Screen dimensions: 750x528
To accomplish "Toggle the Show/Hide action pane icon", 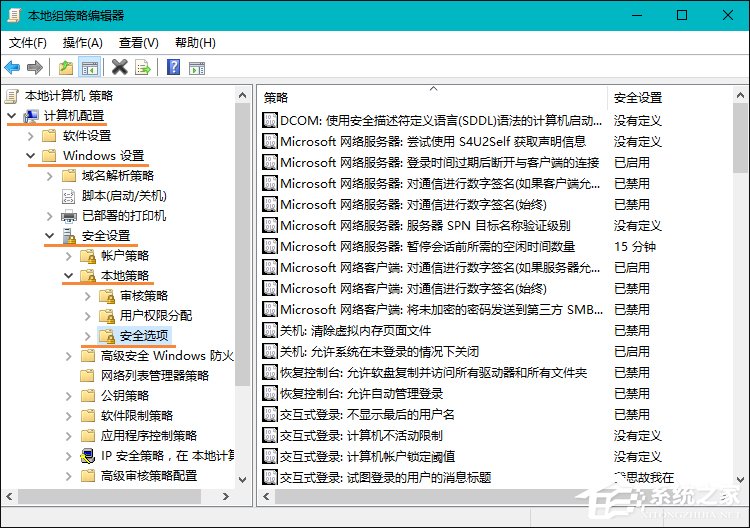I will point(196,68).
